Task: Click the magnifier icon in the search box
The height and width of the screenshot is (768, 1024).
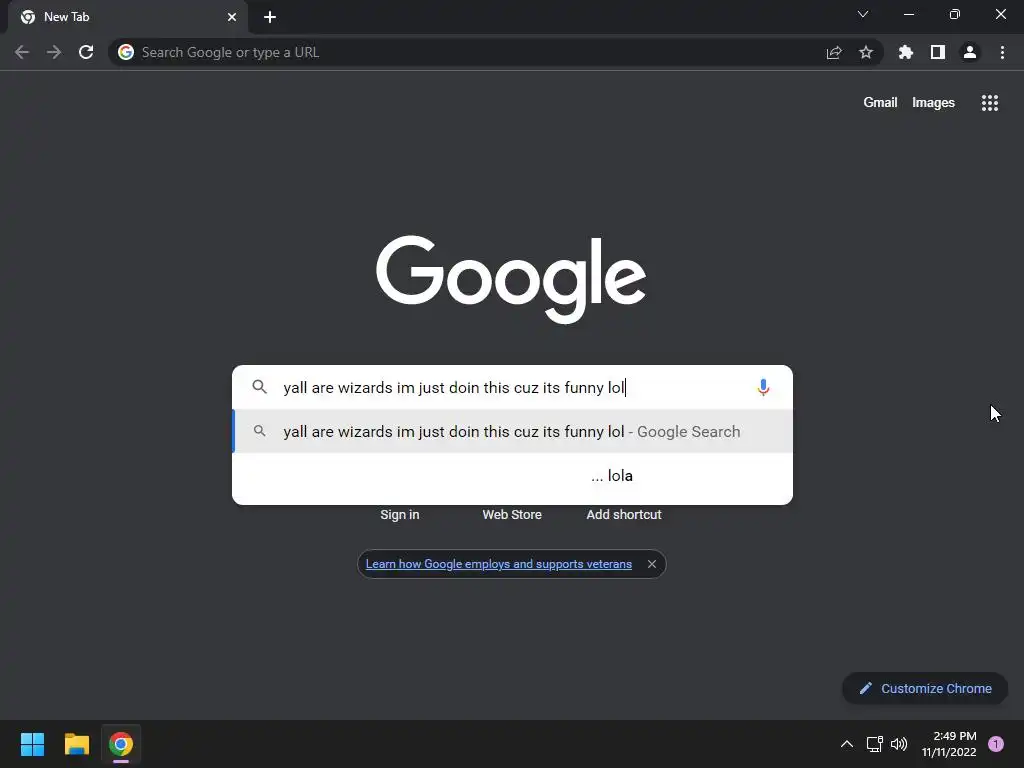Action: pyautogui.click(x=259, y=387)
